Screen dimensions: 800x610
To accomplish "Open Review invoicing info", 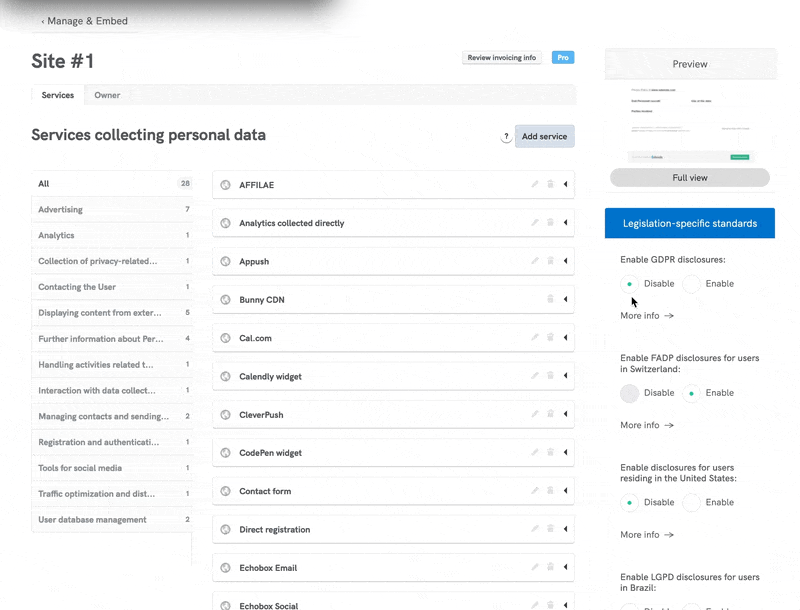I will coord(503,58).
